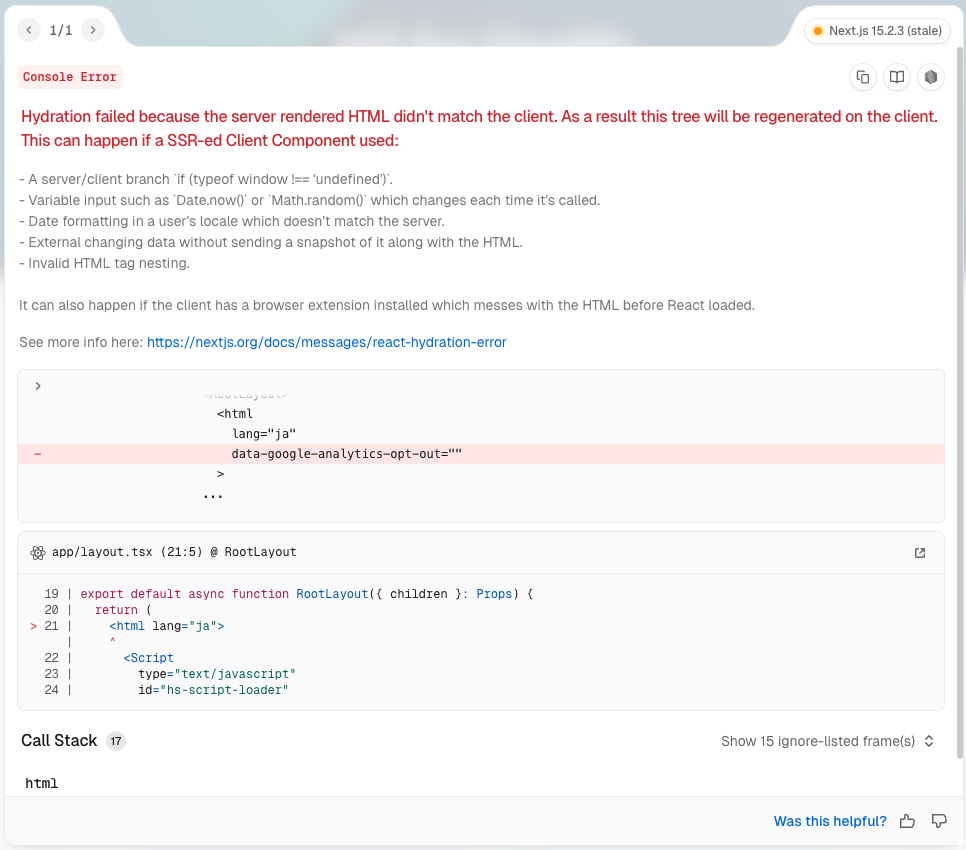Click the "Was this helpful?" text
This screenshot has height=850, width=966.
830,821
